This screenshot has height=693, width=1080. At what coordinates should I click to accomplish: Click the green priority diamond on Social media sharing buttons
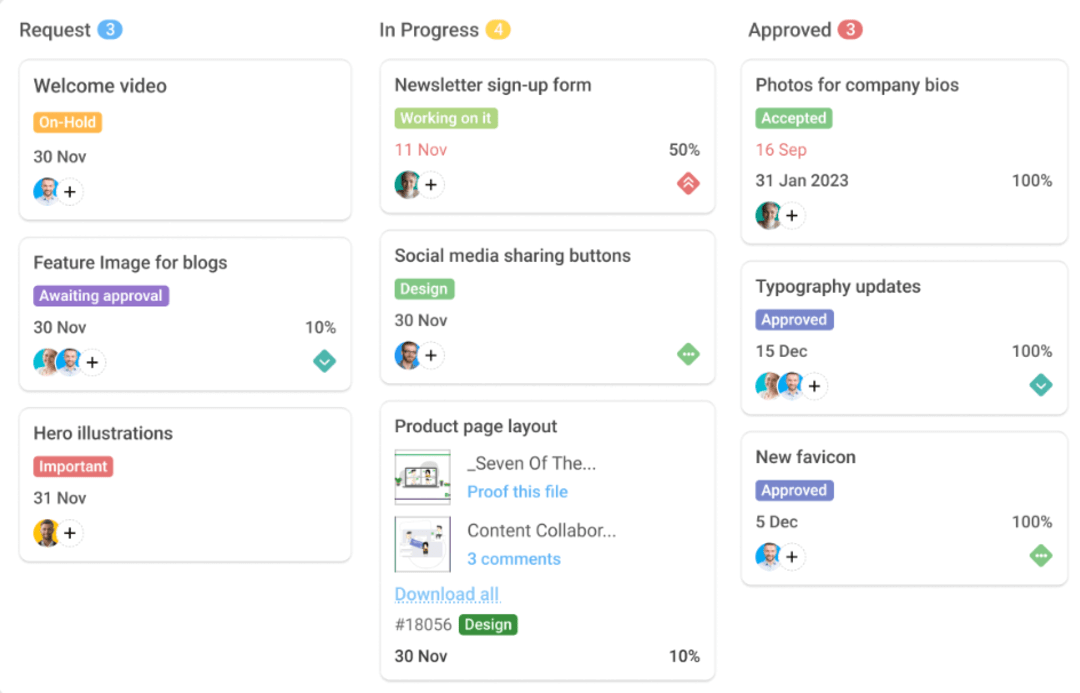687,355
